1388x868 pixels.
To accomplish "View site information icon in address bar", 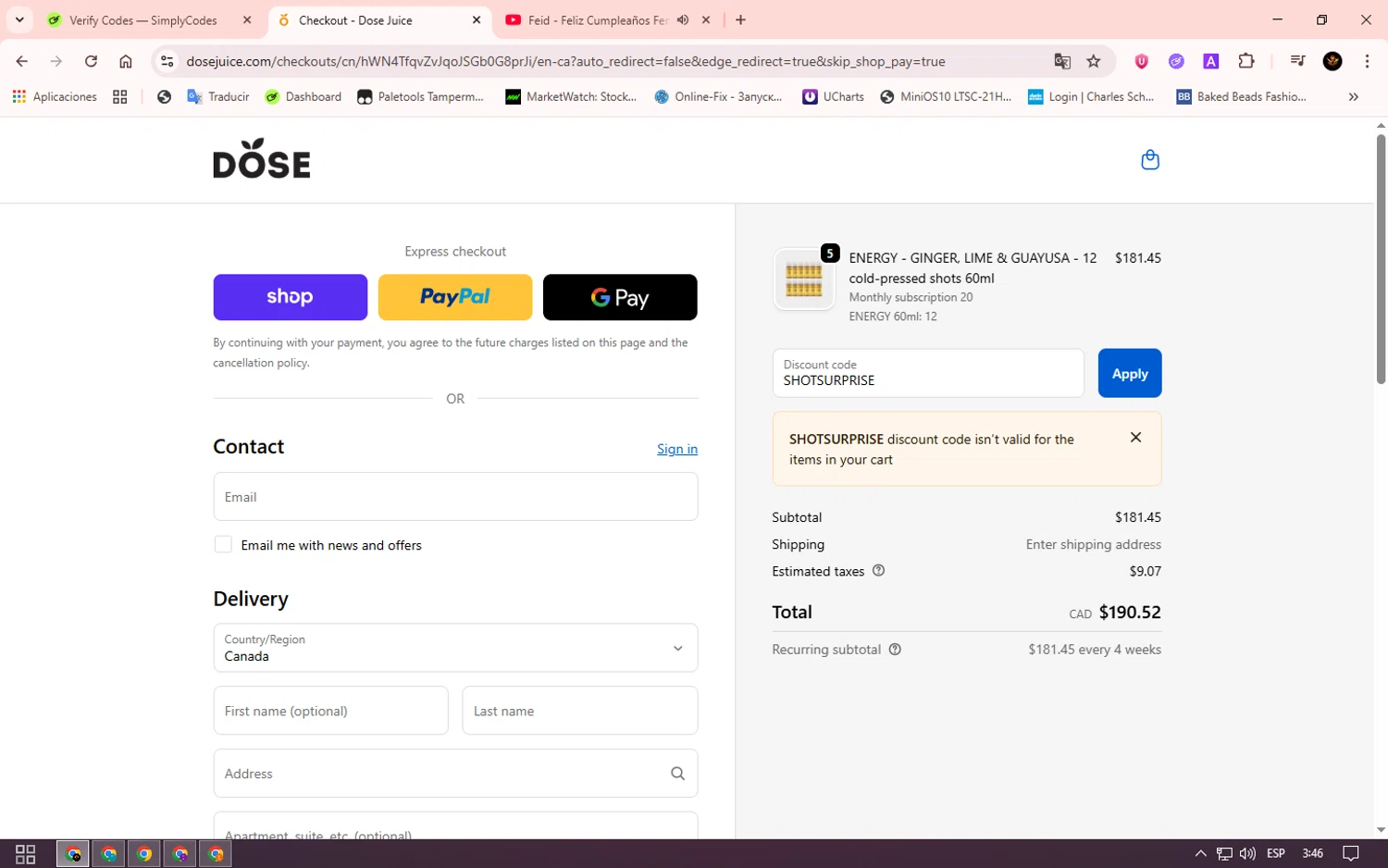I will tap(167, 61).
